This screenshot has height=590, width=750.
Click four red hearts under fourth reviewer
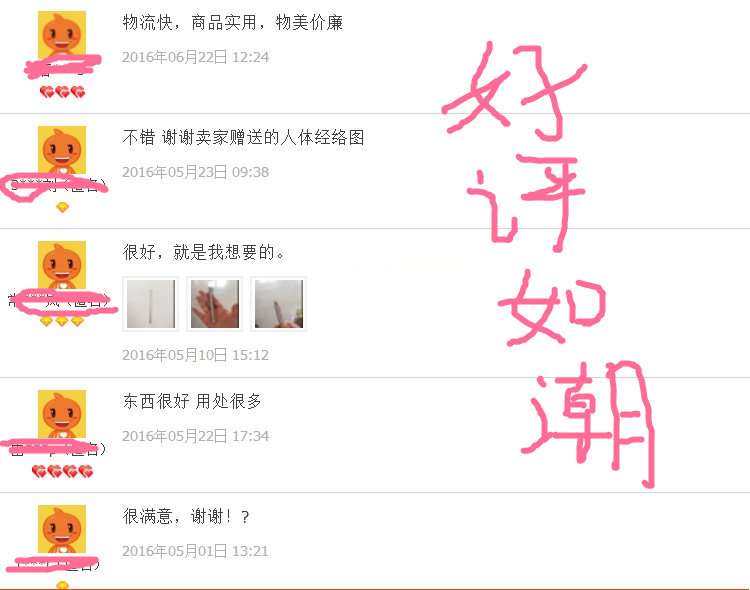(62, 472)
